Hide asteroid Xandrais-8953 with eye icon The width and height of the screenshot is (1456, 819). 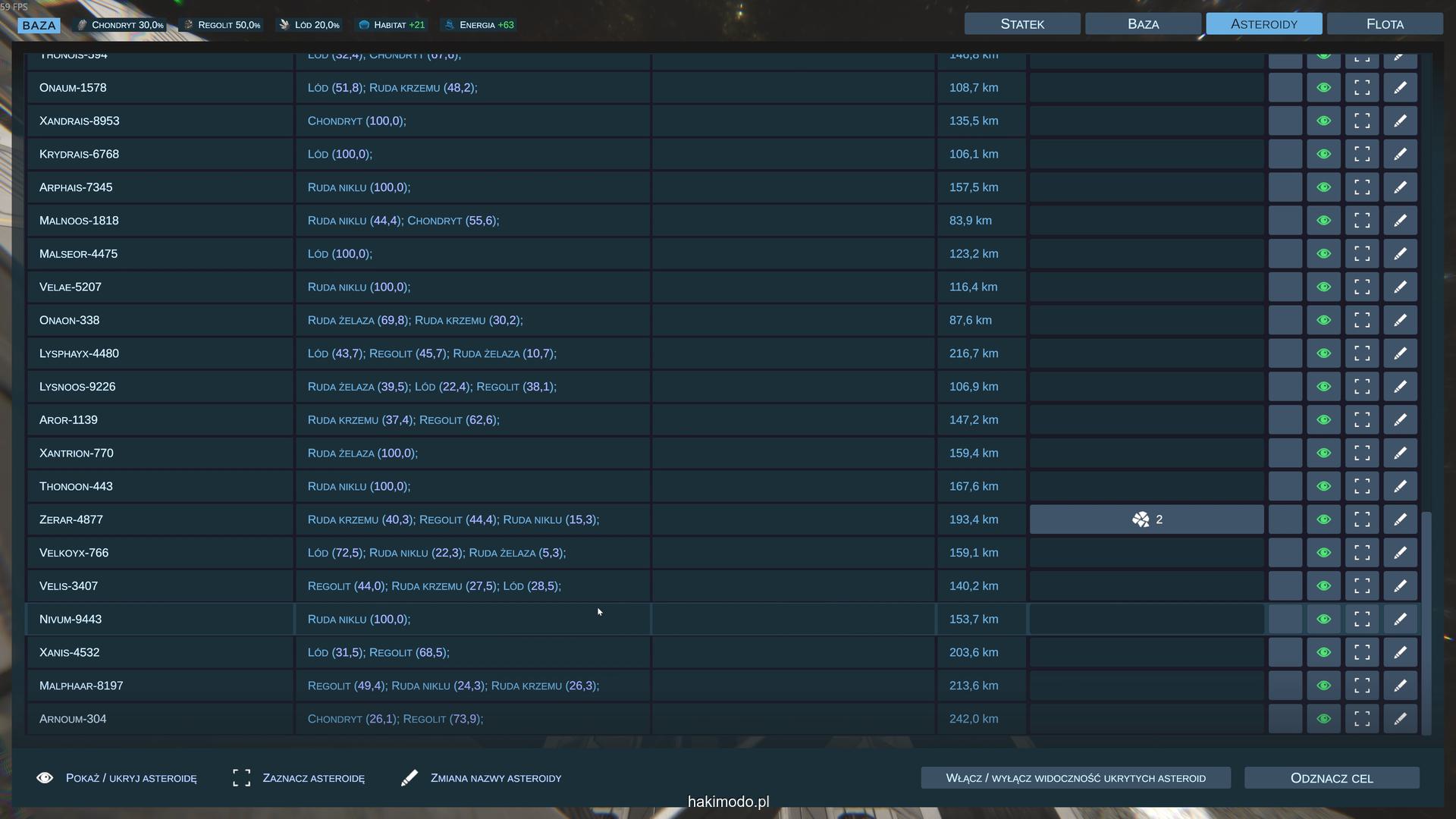point(1323,121)
